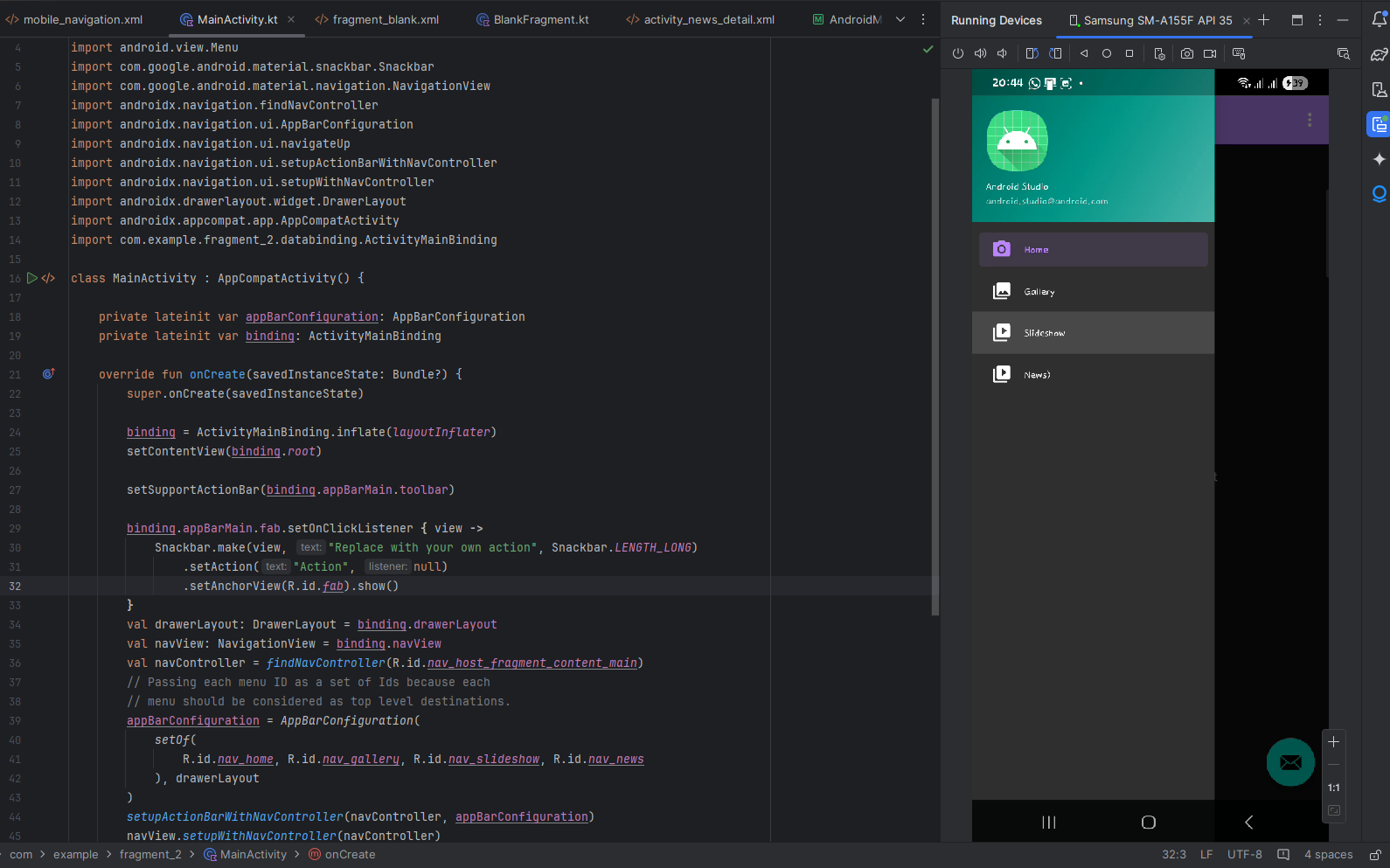Switch to the fragment_blank.xml tab
Screen dimensions: 1390x868
tap(377, 19)
